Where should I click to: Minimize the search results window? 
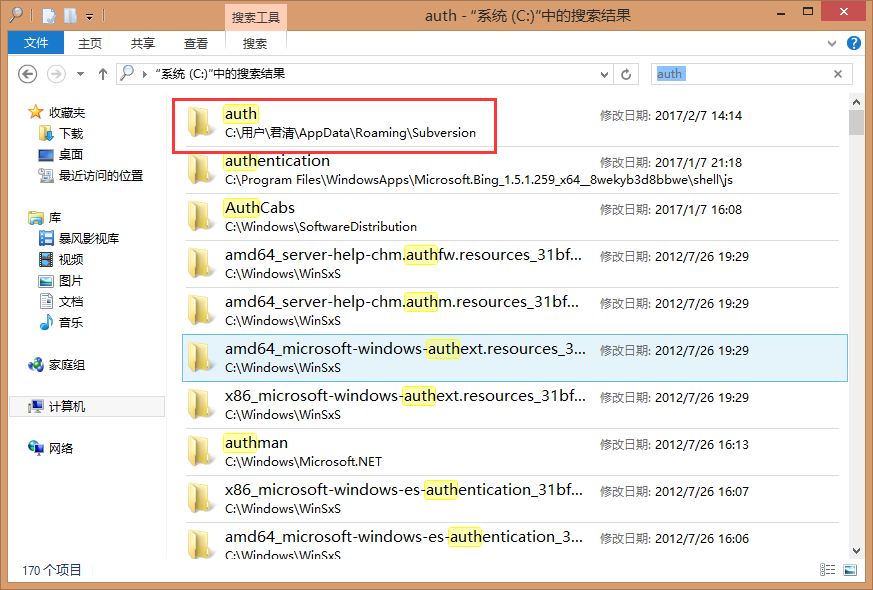click(x=781, y=13)
